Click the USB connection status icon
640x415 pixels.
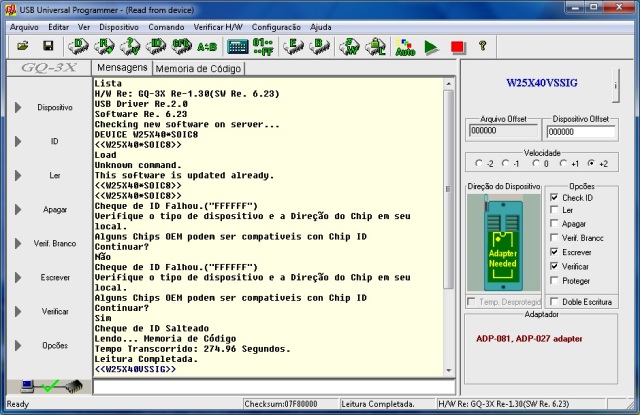51,386
